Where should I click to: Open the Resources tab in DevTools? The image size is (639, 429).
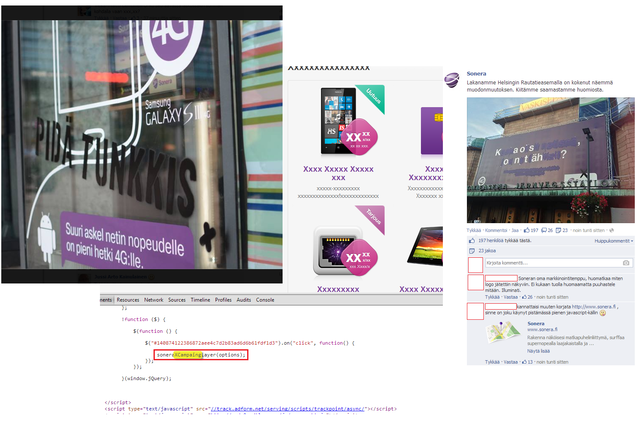127,299
